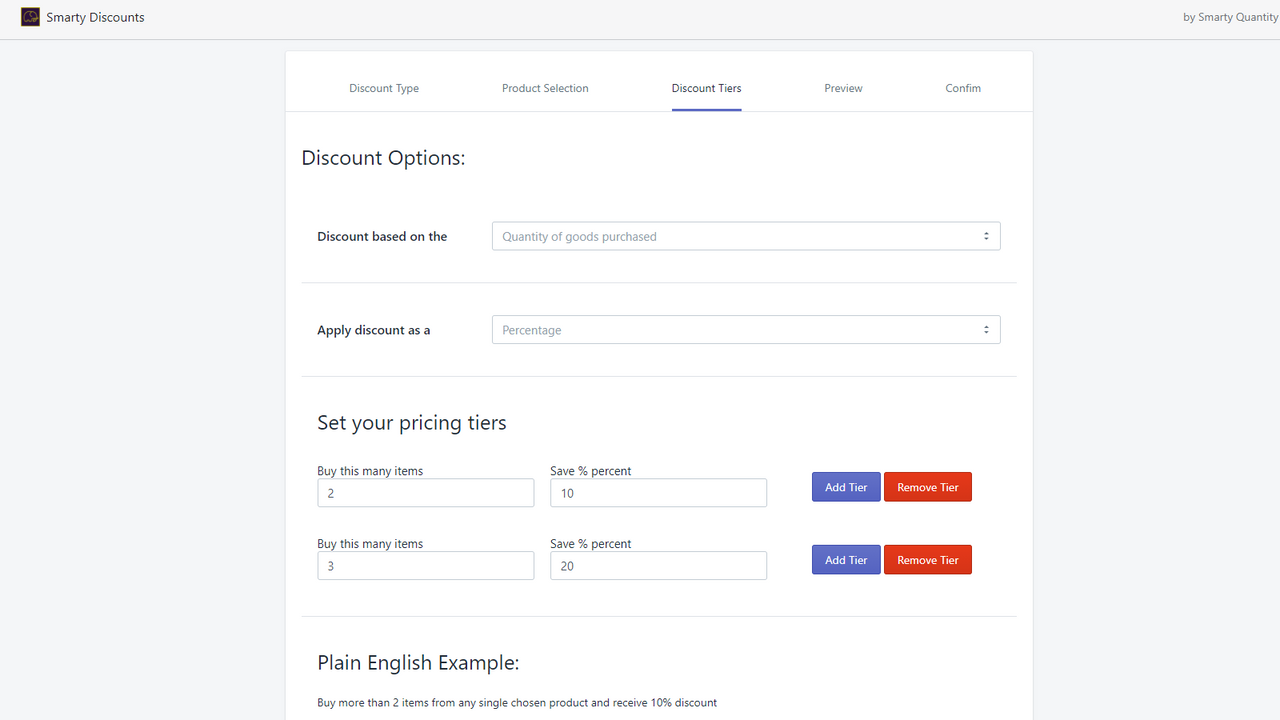The width and height of the screenshot is (1280, 720).
Task: Click the Smarty Discounts elephant logo icon
Action: [x=30, y=17]
